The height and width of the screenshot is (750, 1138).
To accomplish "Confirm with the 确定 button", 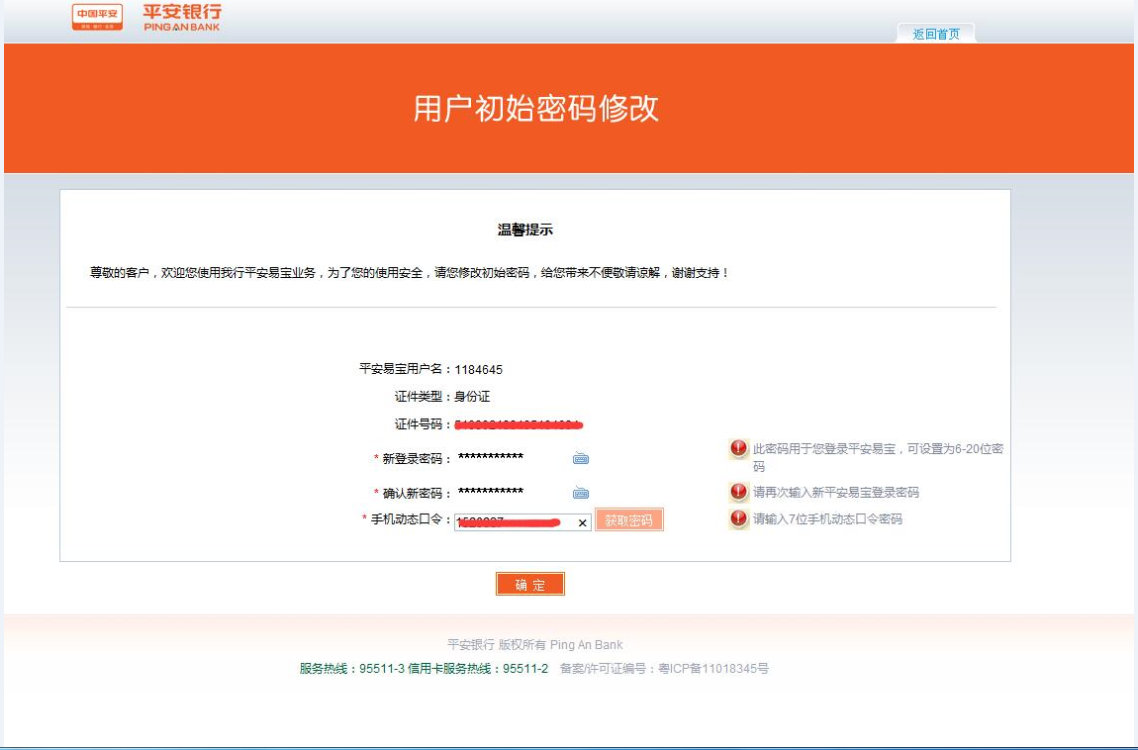I will [x=530, y=584].
